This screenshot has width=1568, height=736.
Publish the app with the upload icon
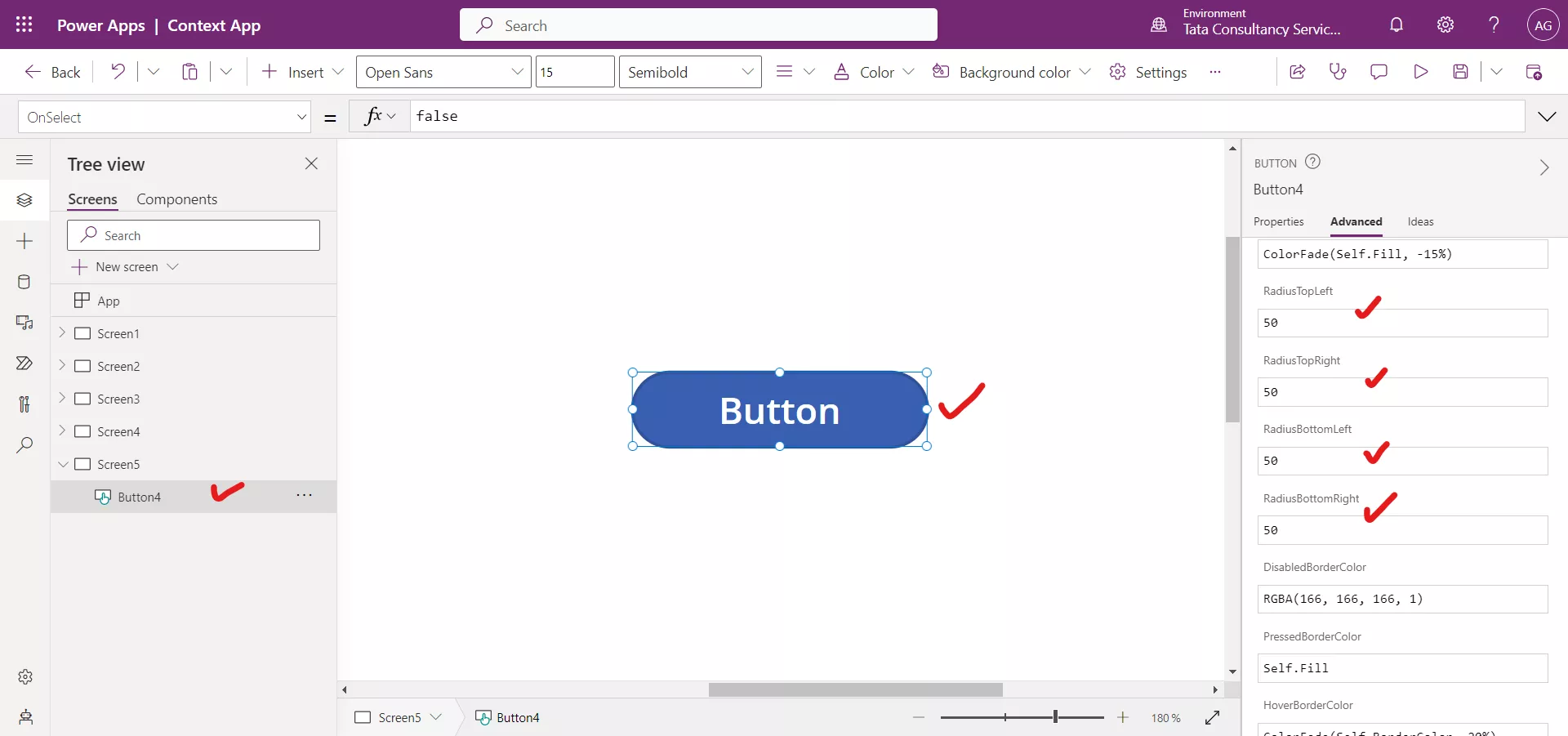(x=1535, y=72)
